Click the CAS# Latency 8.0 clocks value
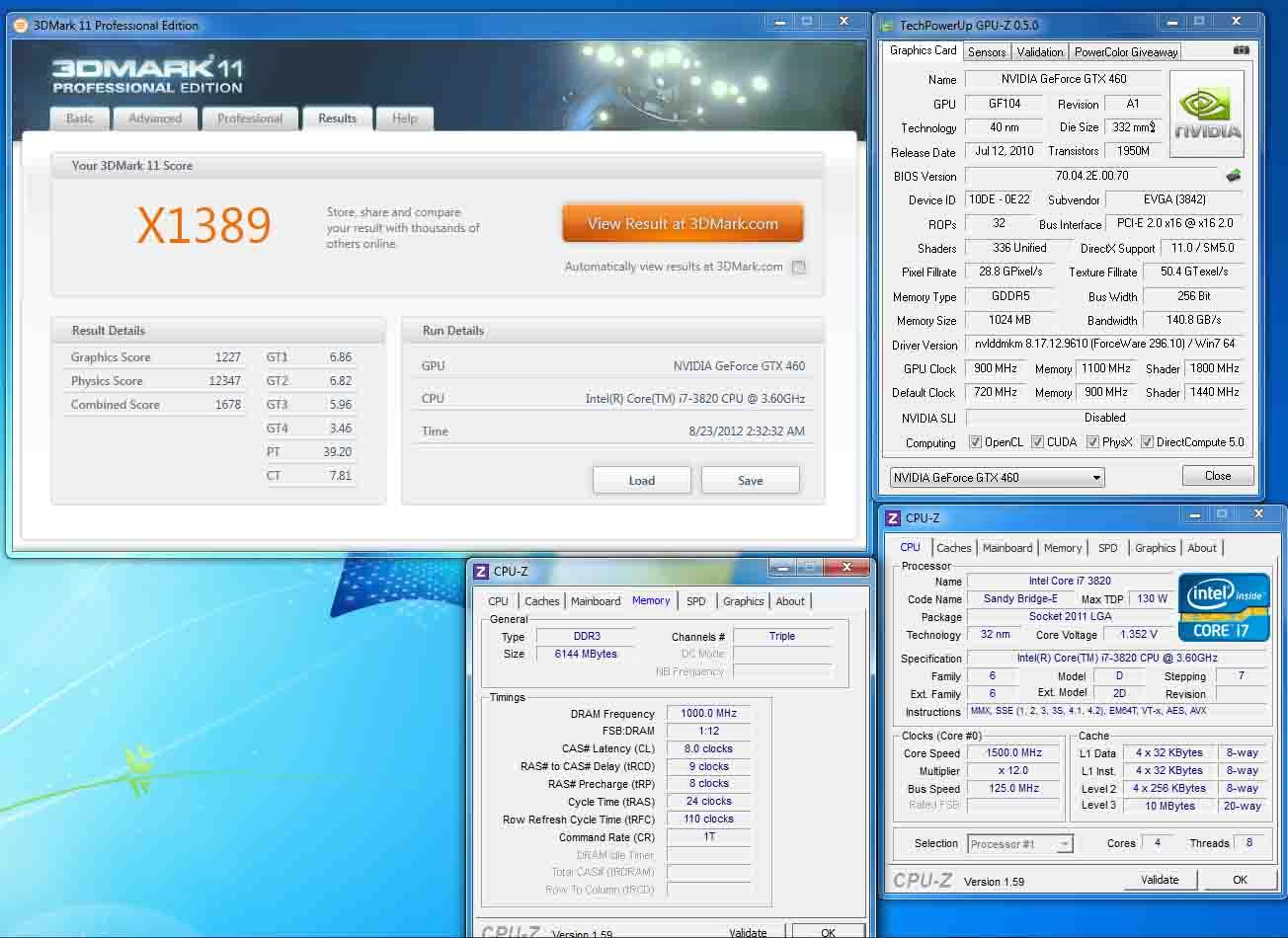 [x=709, y=748]
